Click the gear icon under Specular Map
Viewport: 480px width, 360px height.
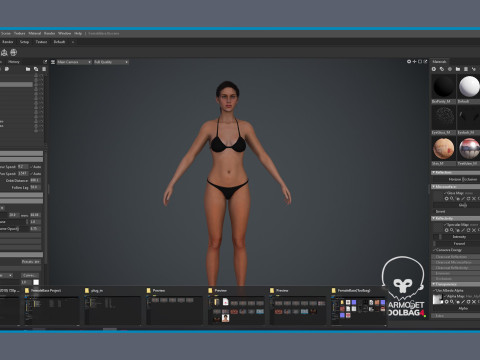point(447,230)
